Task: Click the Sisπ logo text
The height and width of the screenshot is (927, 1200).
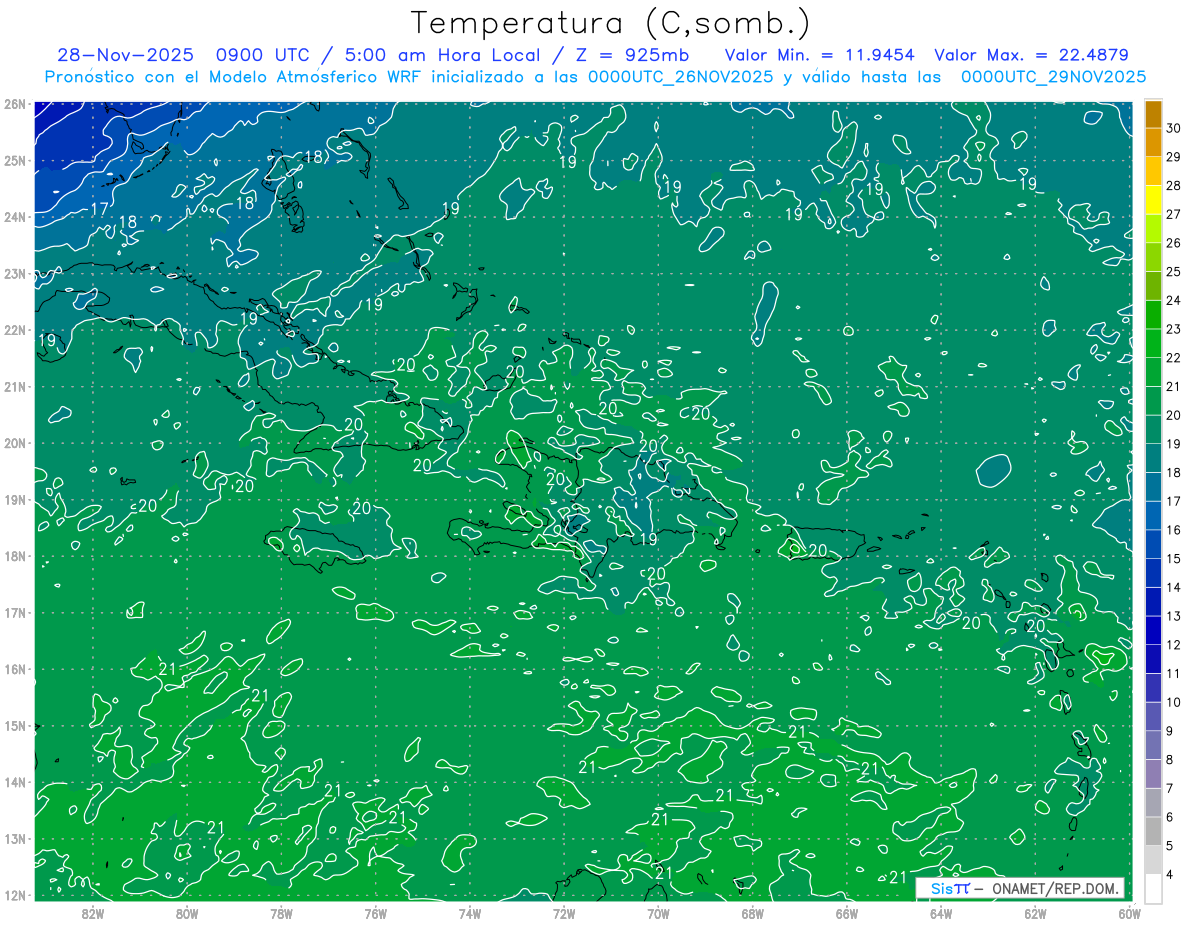Action: 950,888
